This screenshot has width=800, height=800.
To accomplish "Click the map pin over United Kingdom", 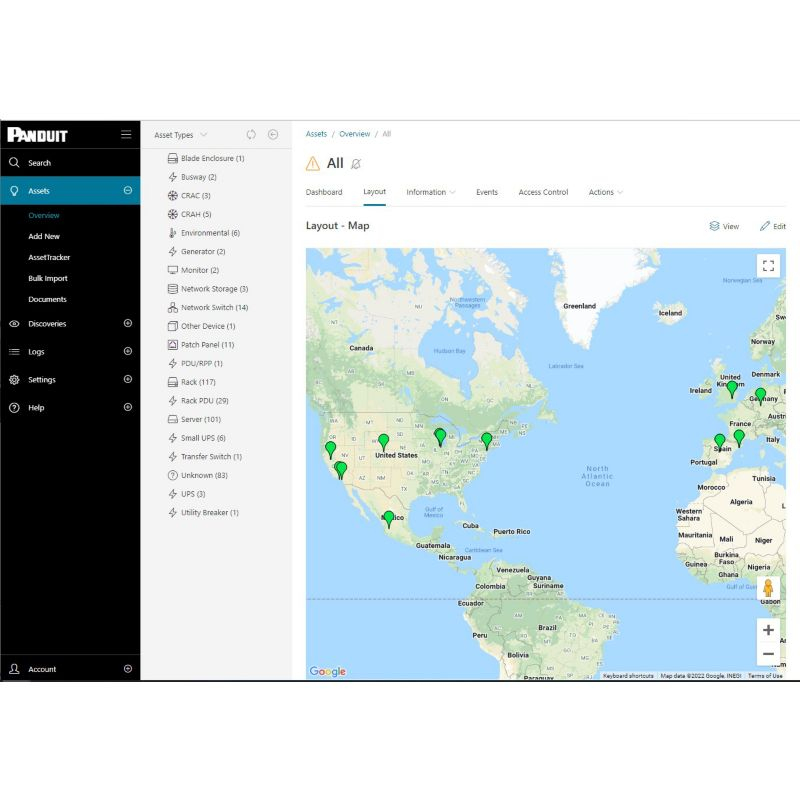I will click(x=732, y=389).
